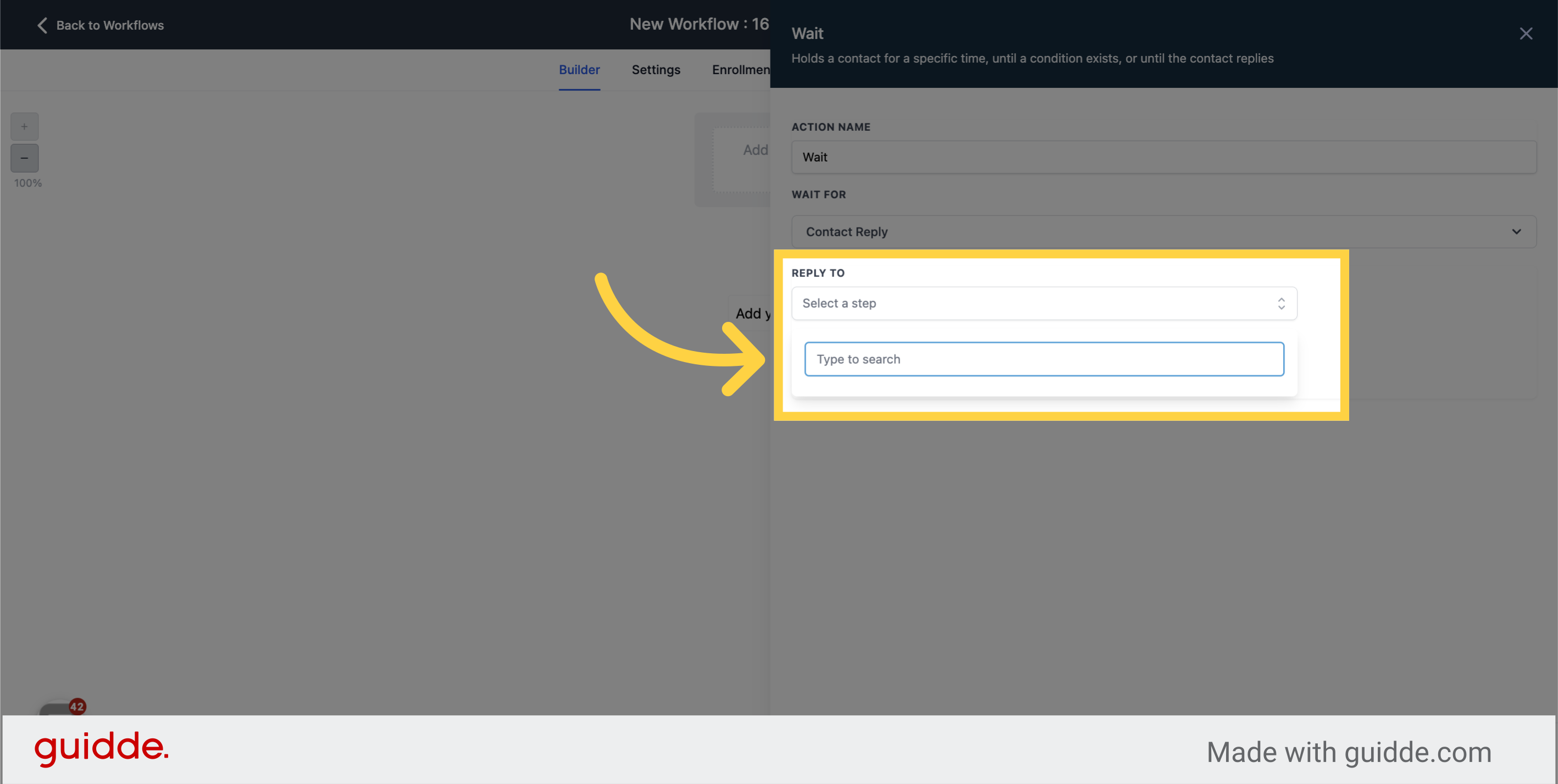Open the Select a step dropdown
The image size is (1558, 784).
coord(1043,303)
